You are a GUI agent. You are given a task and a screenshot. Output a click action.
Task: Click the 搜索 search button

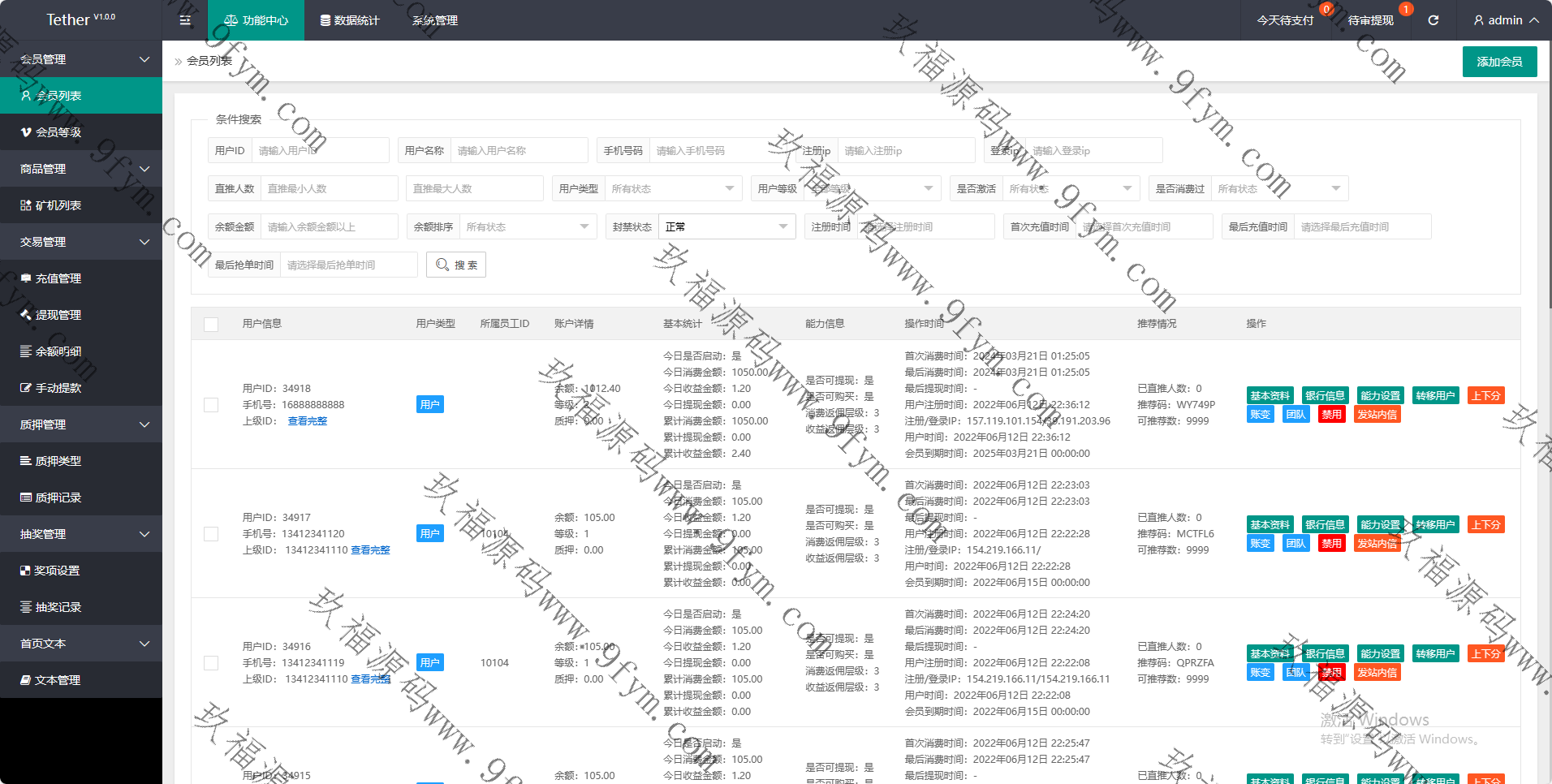point(456,265)
